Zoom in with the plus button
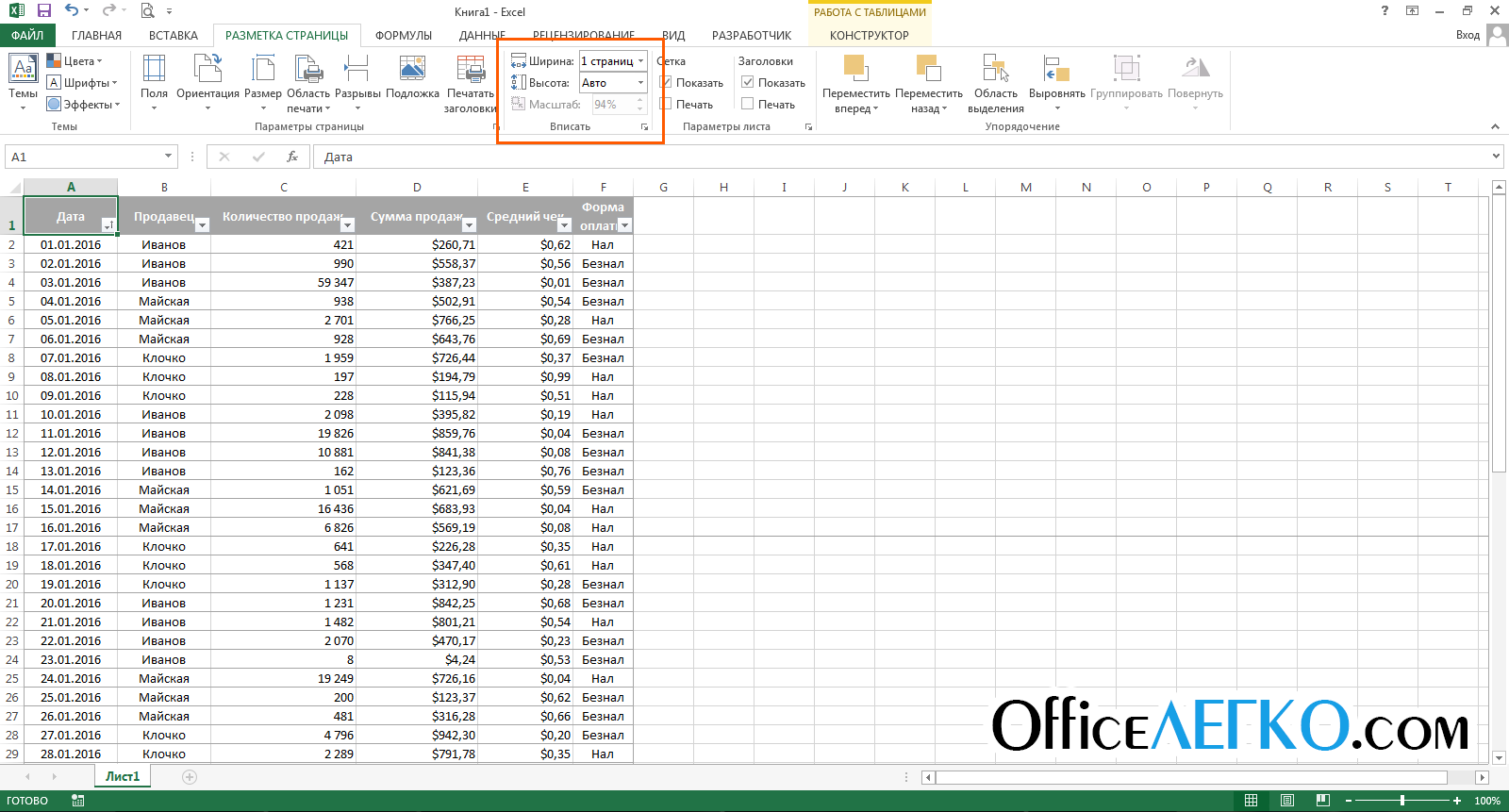Image resolution: width=1509 pixels, height=812 pixels. 1457,801
